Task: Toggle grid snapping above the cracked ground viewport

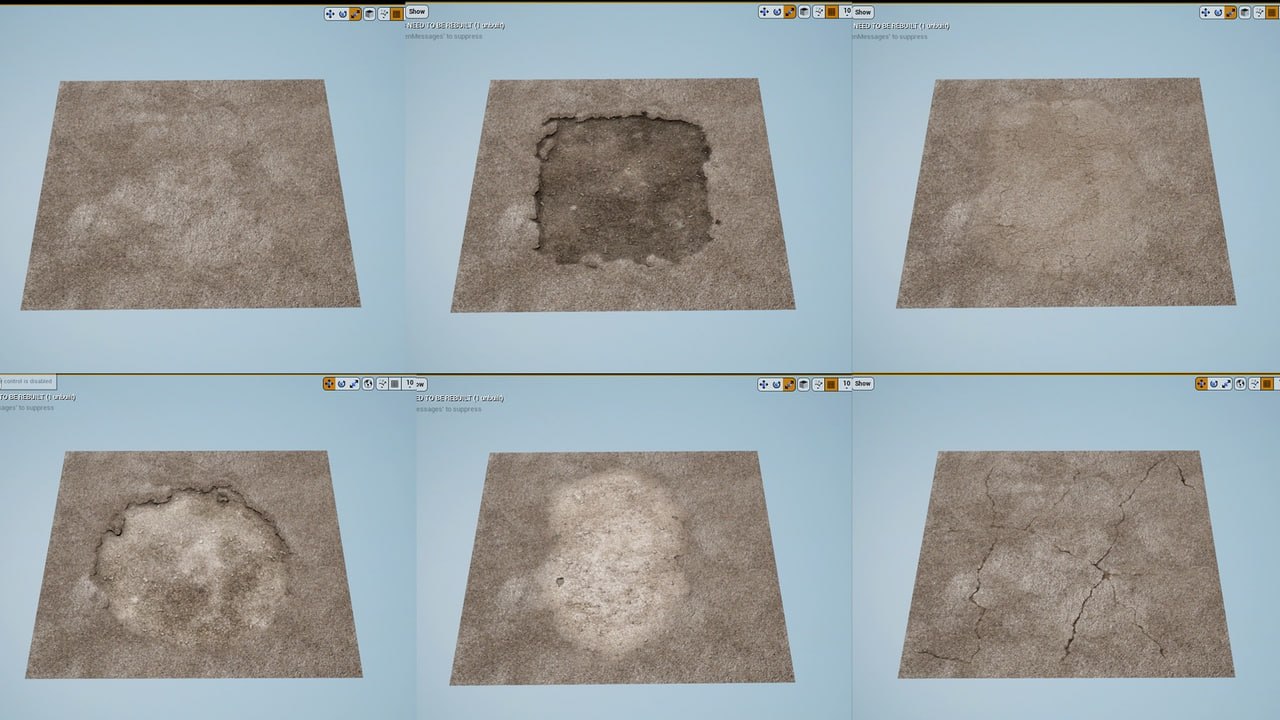Action: coord(1268,383)
